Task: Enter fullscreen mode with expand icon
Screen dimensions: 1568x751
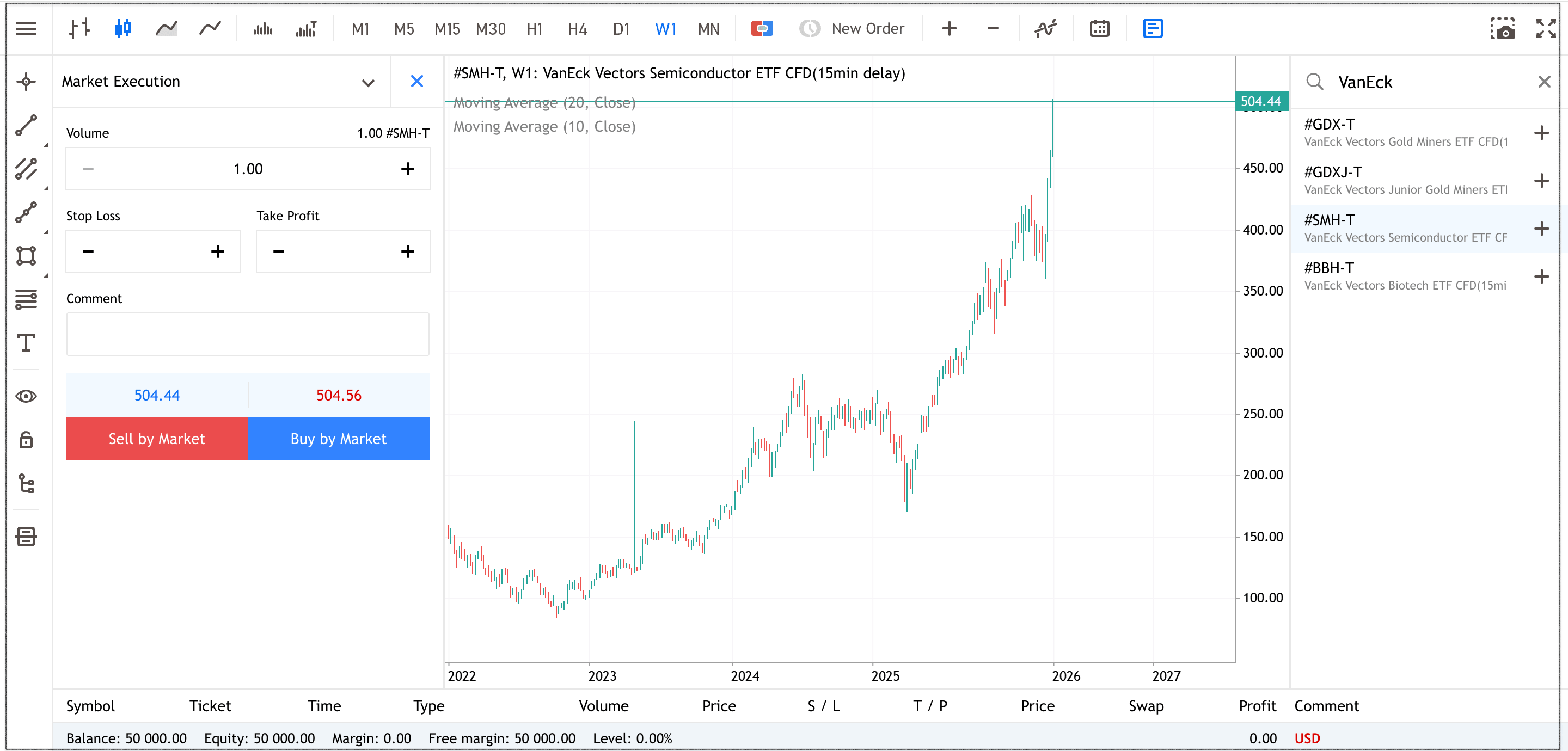Action: click(1546, 29)
